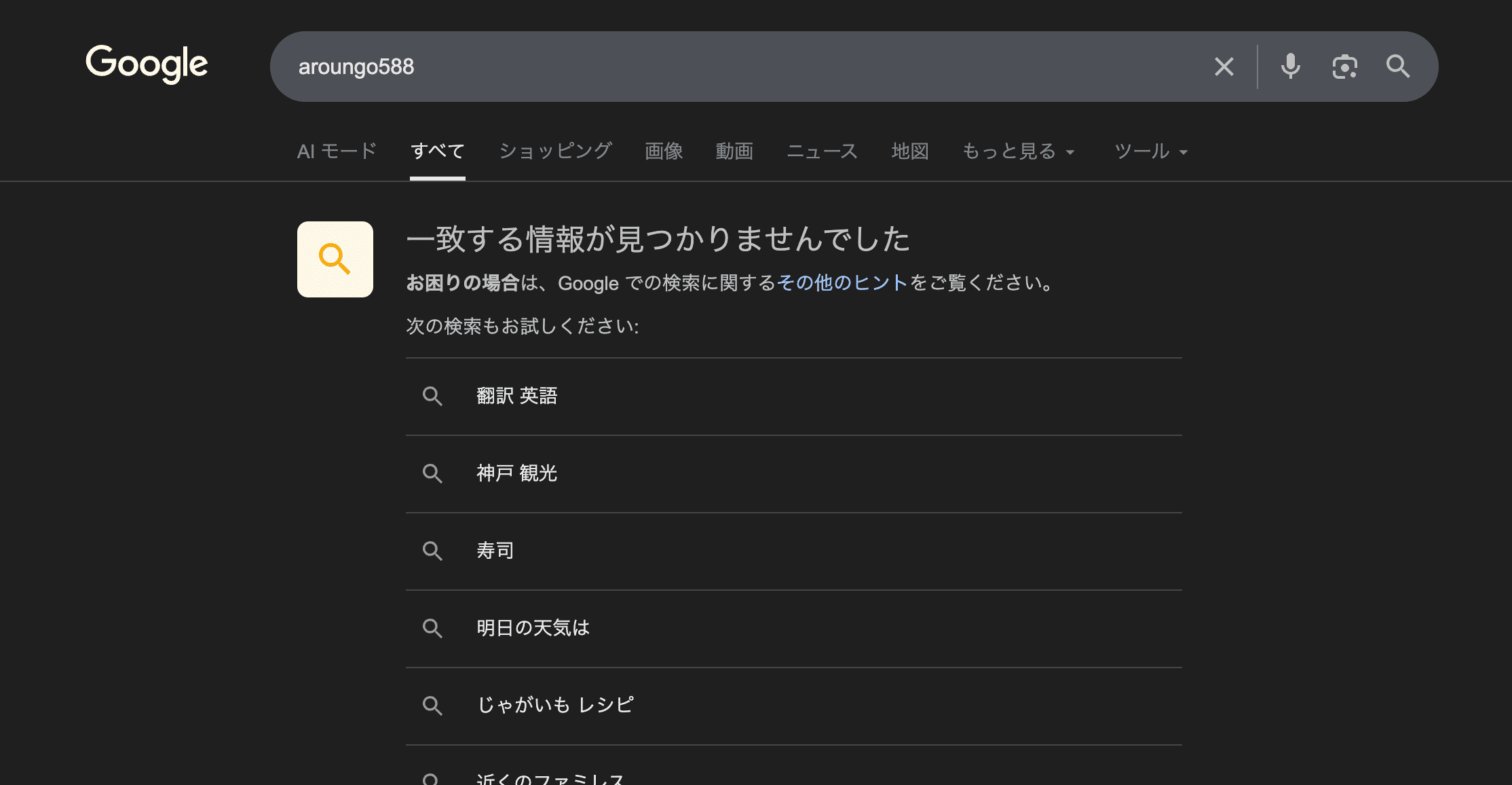The image size is (1512, 785).
Task: Click the magnifier search submit icon
Action: [1398, 67]
